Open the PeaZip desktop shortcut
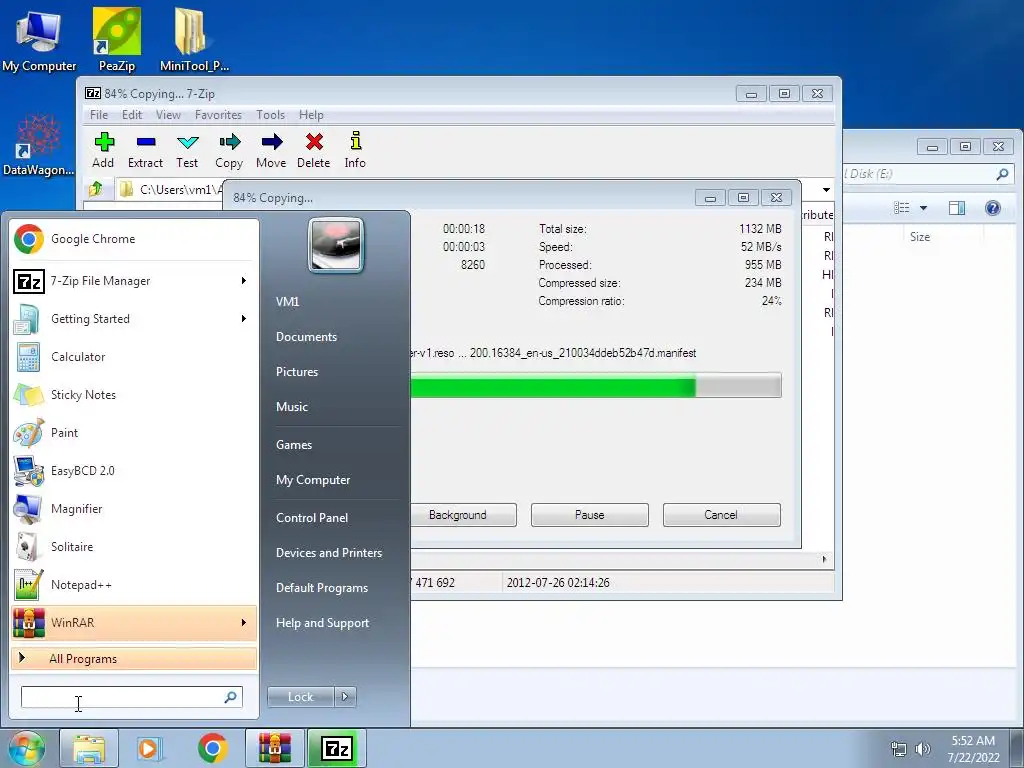Screen dimensions: 1024x768 coord(117,39)
